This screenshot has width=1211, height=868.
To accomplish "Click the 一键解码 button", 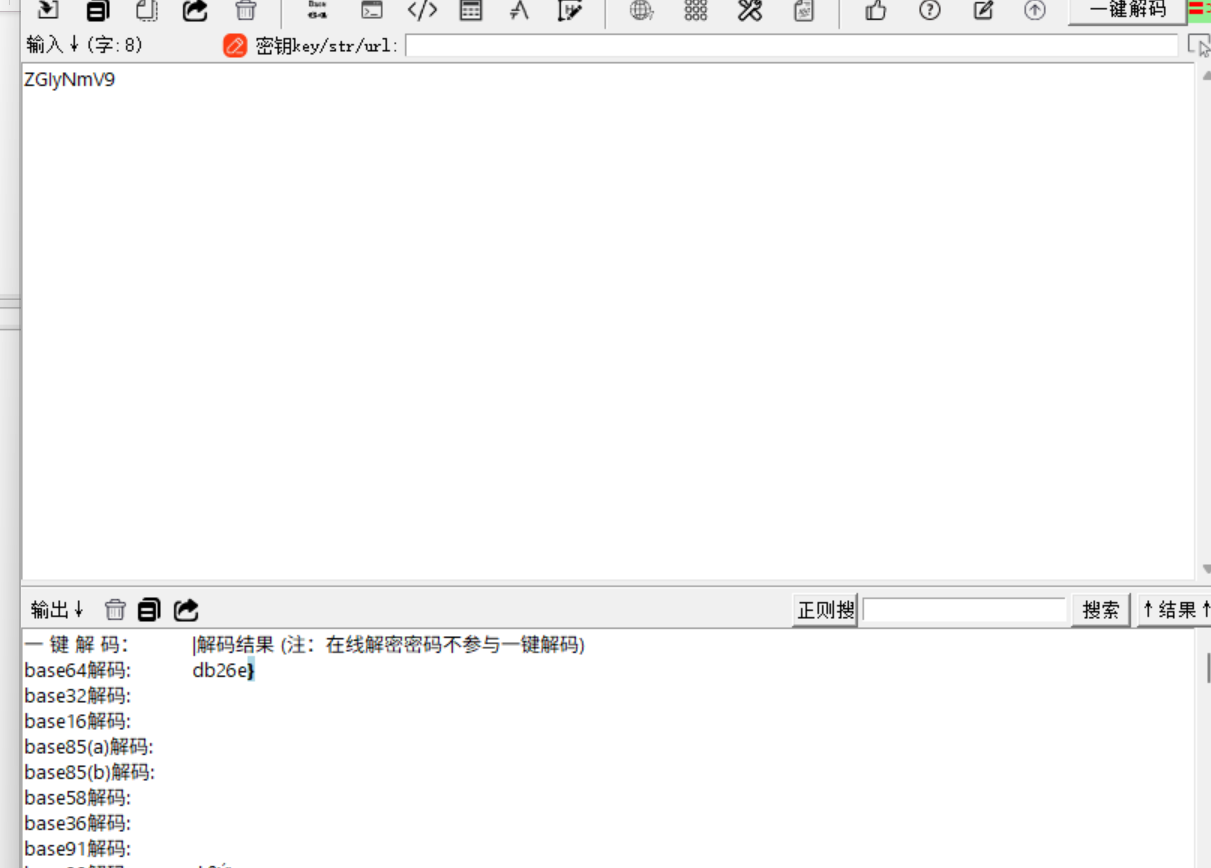I will pos(1127,10).
